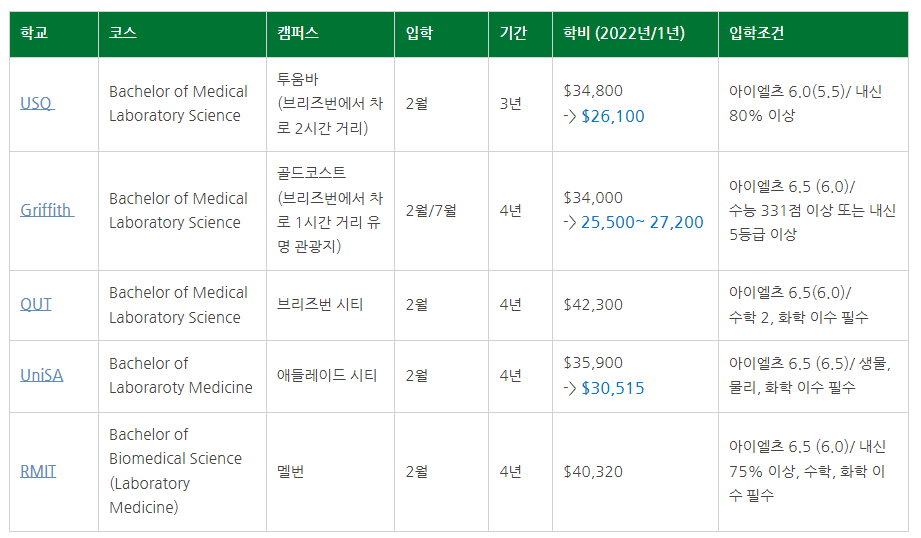Viewport: 921px width, 538px height.
Task: Click the 브리즈번 시티 campus cell
Action: (x=330, y=305)
